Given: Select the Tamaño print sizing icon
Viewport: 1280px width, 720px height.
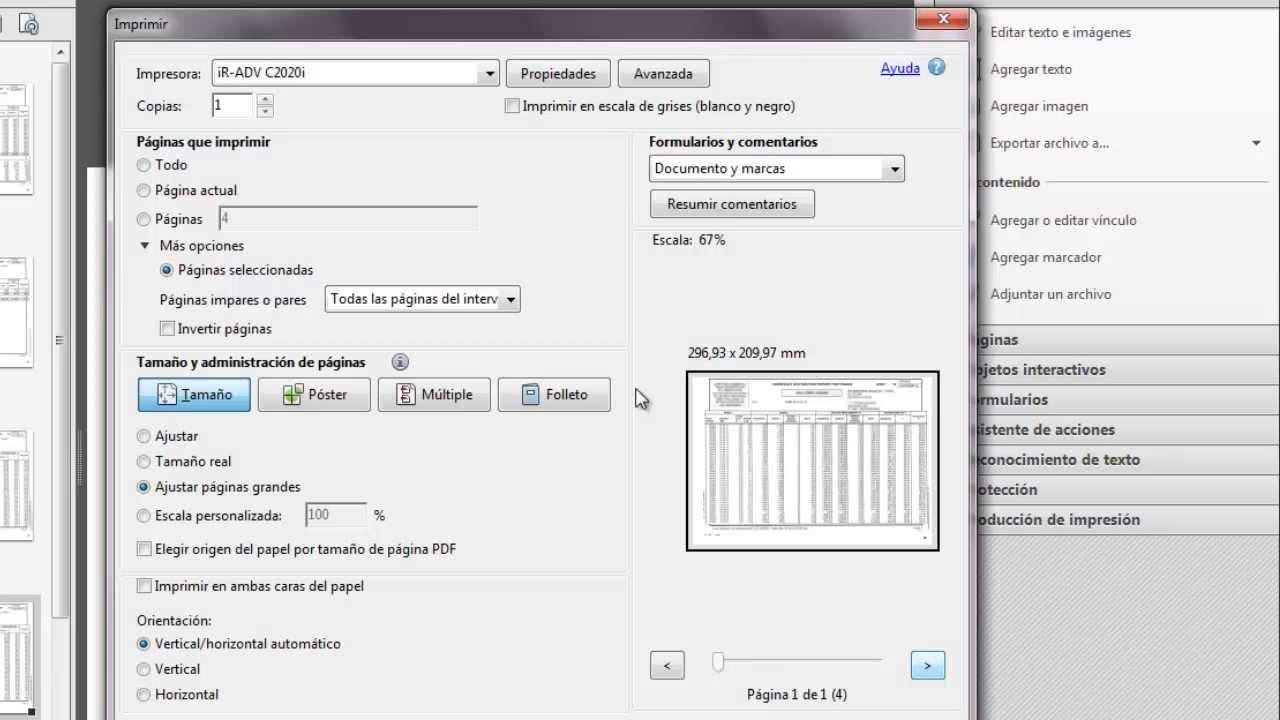Looking at the screenshot, I should click(x=193, y=394).
